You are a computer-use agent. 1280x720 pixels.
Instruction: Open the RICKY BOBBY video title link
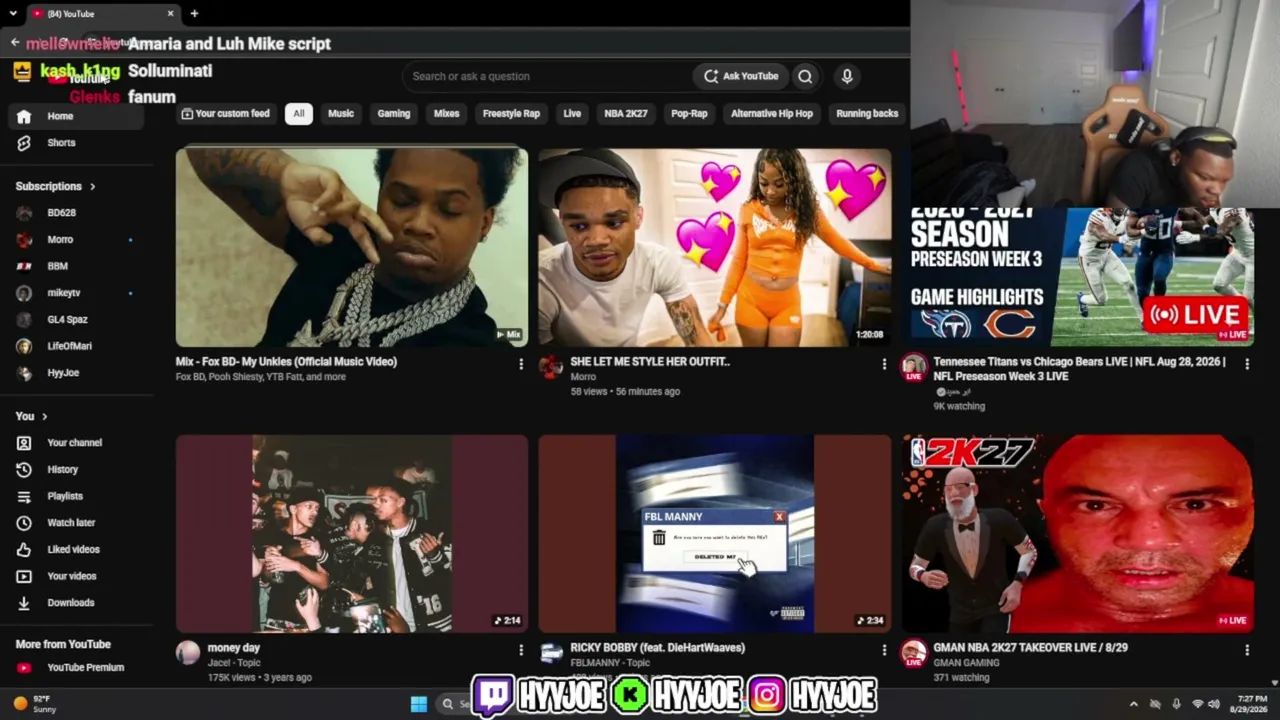(658, 648)
